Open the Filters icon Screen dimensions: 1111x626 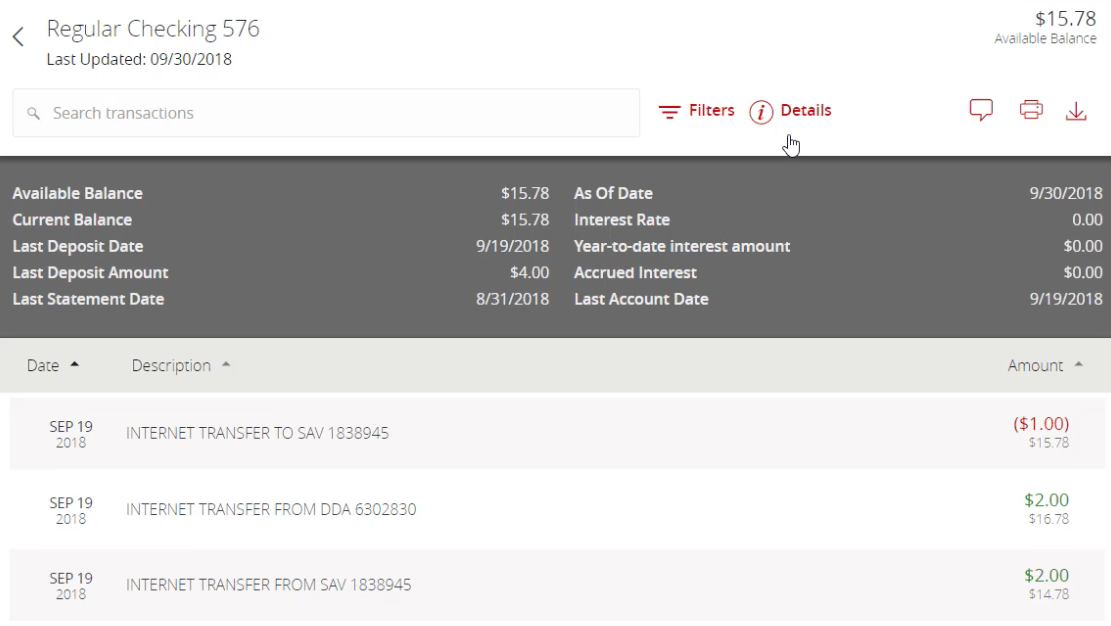pyautogui.click(x=669, y=112)
